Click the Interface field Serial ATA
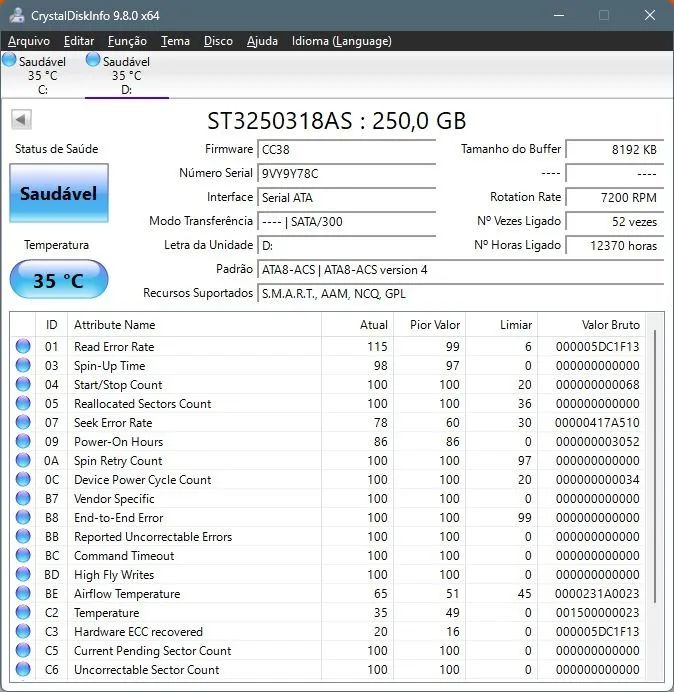 [347, 197]
